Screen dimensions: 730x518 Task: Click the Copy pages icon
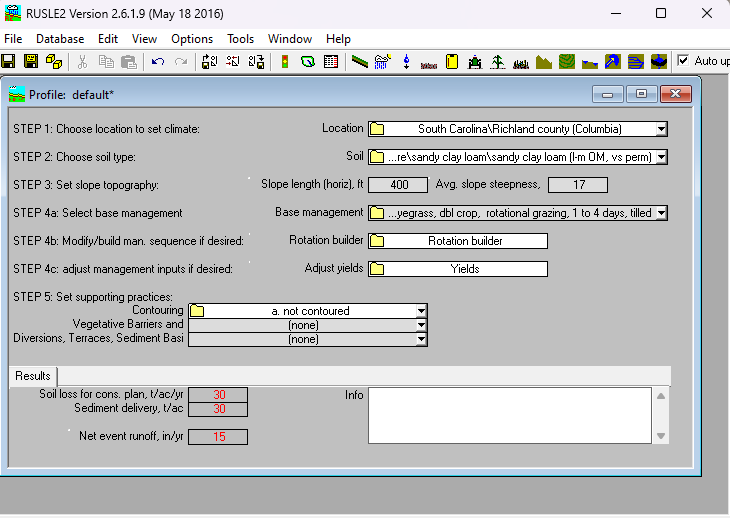[106, 61]
